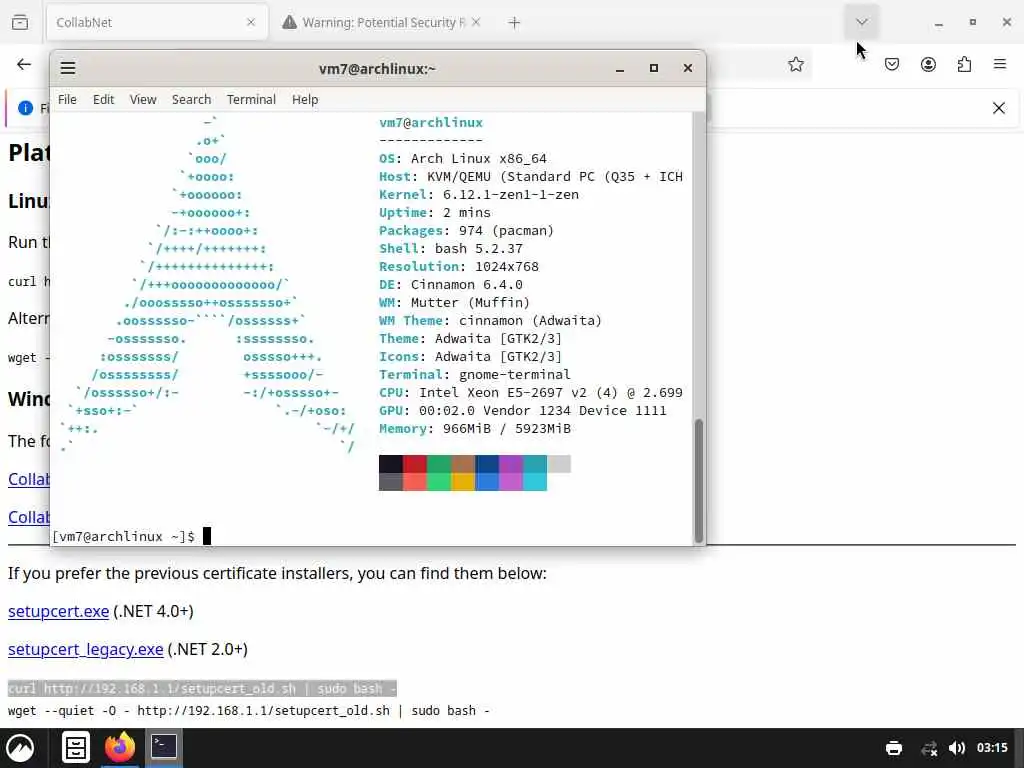Open the Cinnamon main menu
Screen dimensions: 1024x768
pos(20,748)
